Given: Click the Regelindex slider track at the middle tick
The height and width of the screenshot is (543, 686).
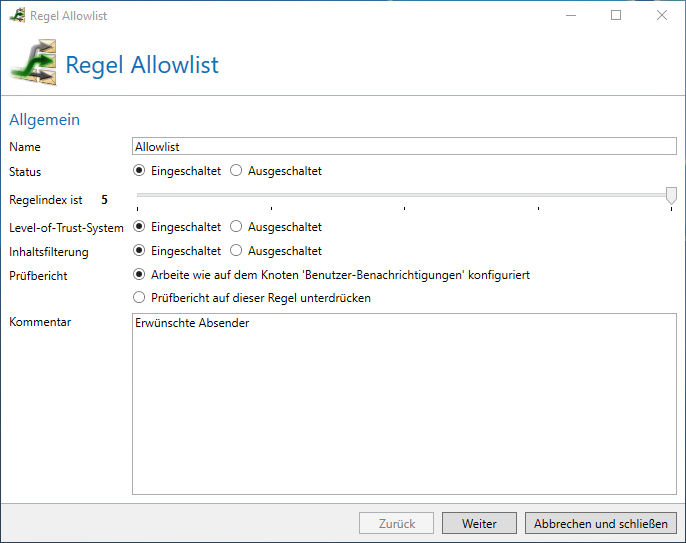Looking at the screenshot, I should point(405,195).
